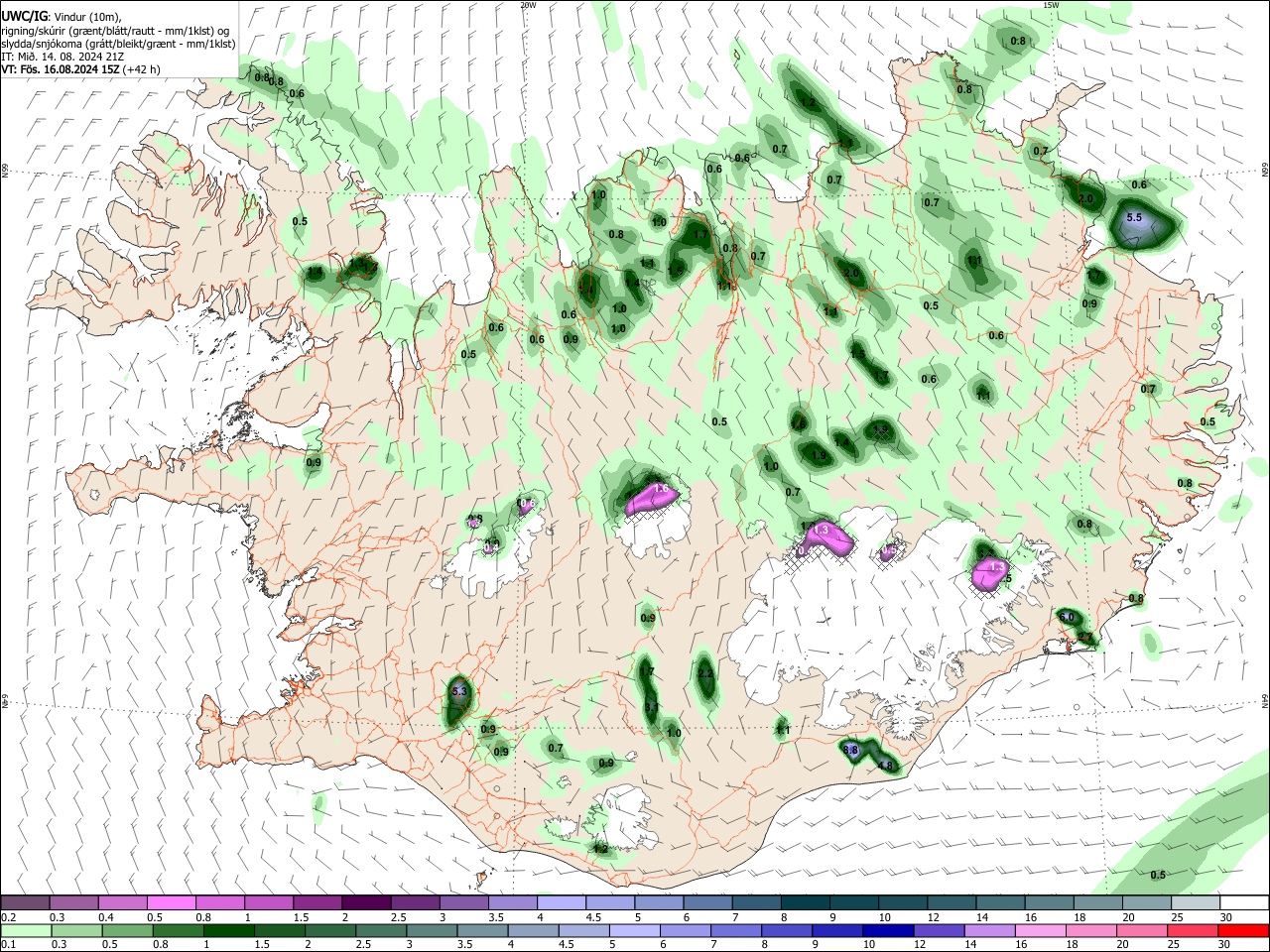This screenshot has height=952, width=1270.
Task: Pick the light lavender 5 swatch in bottom legend row
Action: 633,930
